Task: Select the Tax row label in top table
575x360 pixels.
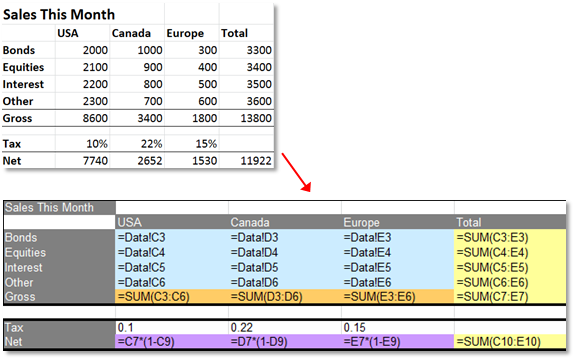Action: point(12,144)
